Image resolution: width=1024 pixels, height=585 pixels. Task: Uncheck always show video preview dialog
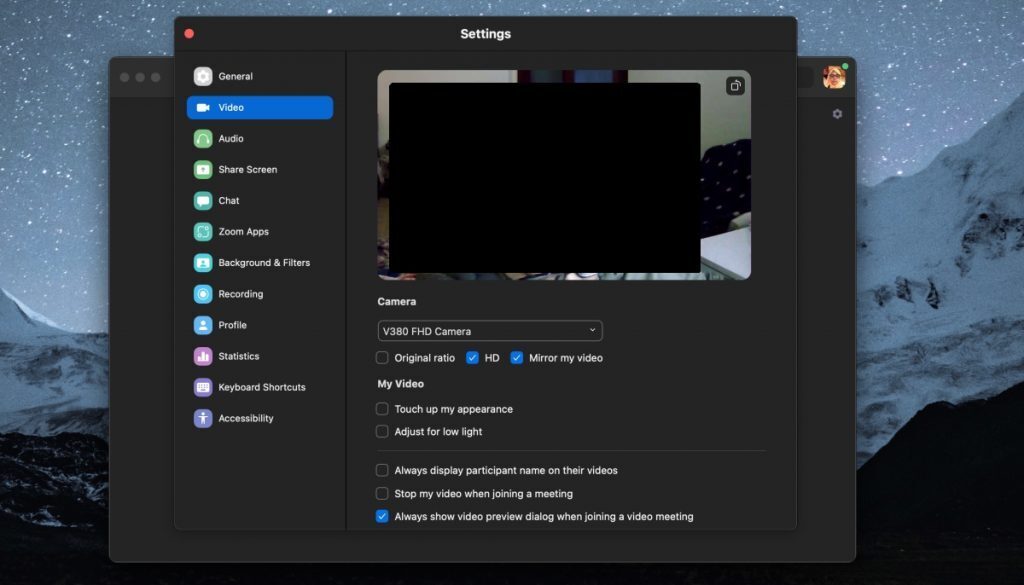click(382, 516)
